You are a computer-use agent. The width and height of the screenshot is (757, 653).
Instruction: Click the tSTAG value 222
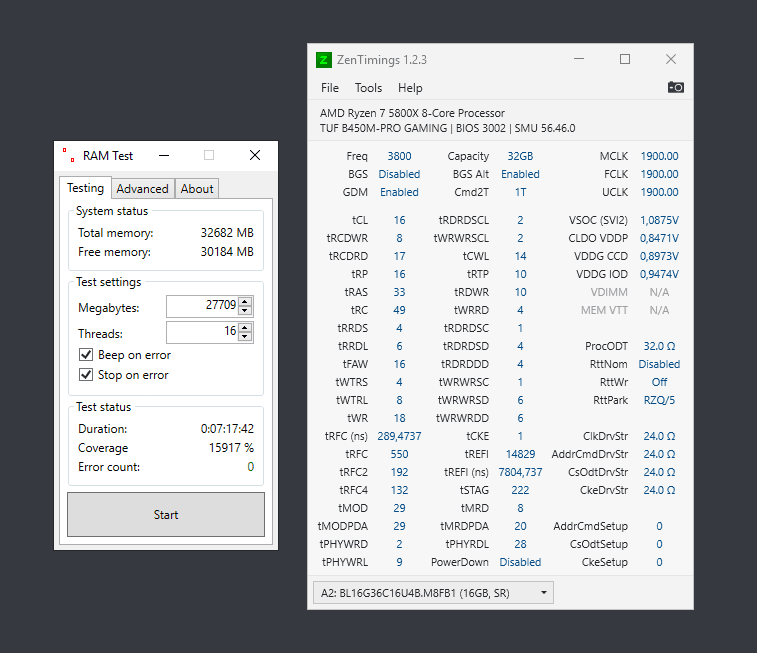[520, 490]
